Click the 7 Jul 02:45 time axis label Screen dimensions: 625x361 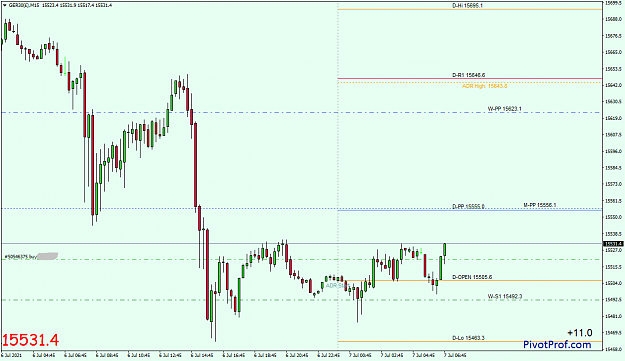click(x=392, y=355)
